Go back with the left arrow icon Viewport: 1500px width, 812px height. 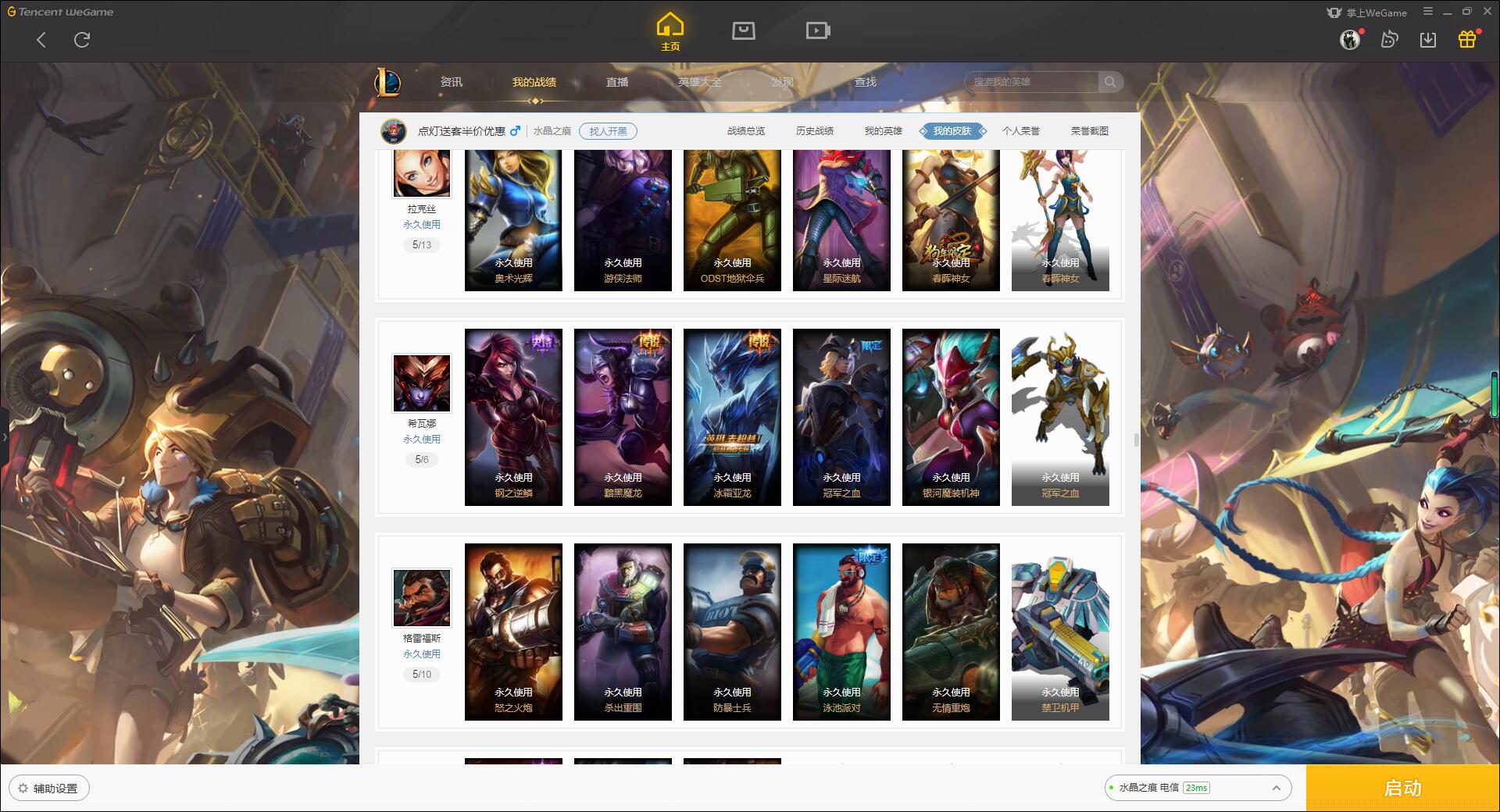click(41, 40)
